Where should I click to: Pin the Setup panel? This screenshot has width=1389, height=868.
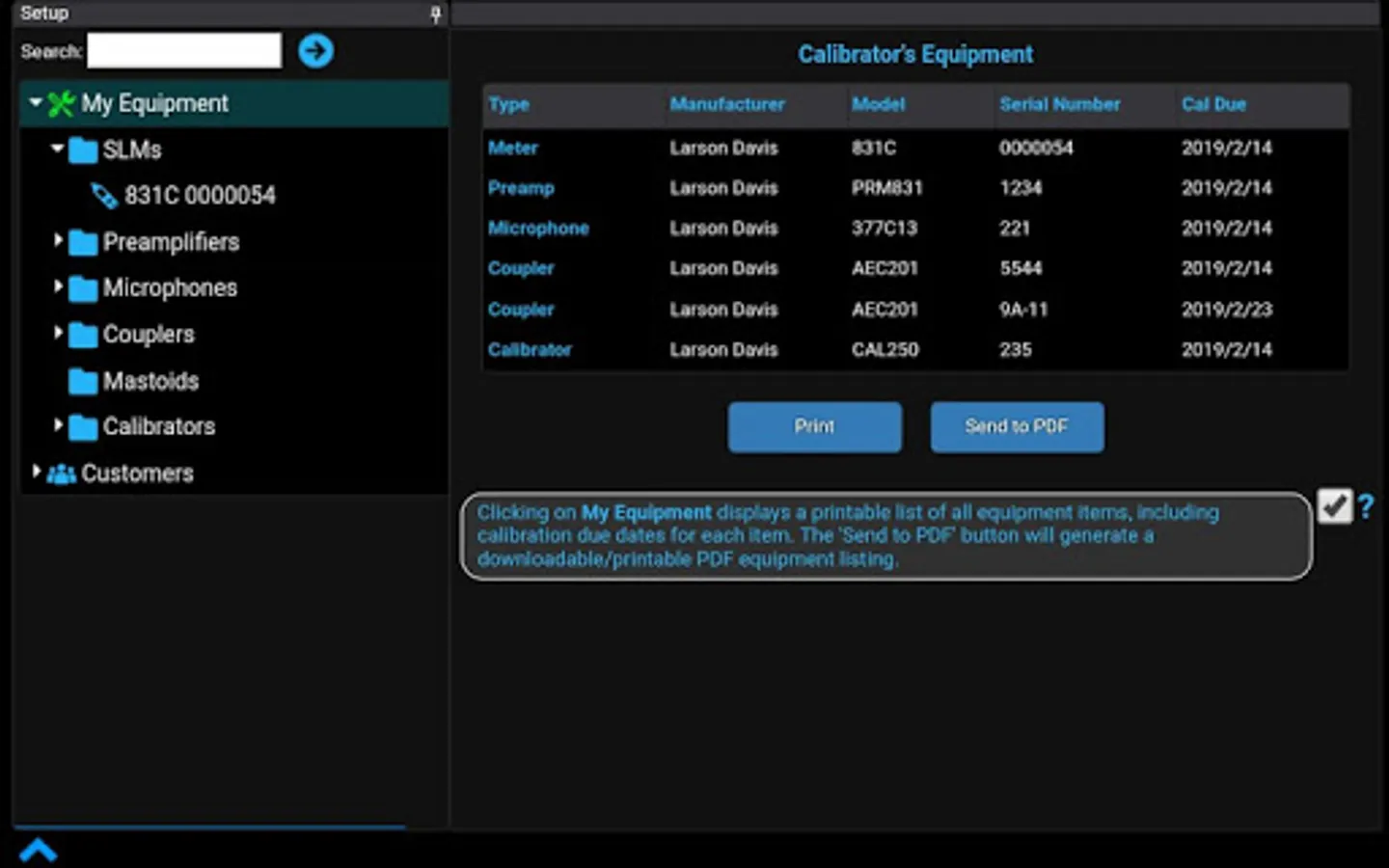[x=435, y=14]
